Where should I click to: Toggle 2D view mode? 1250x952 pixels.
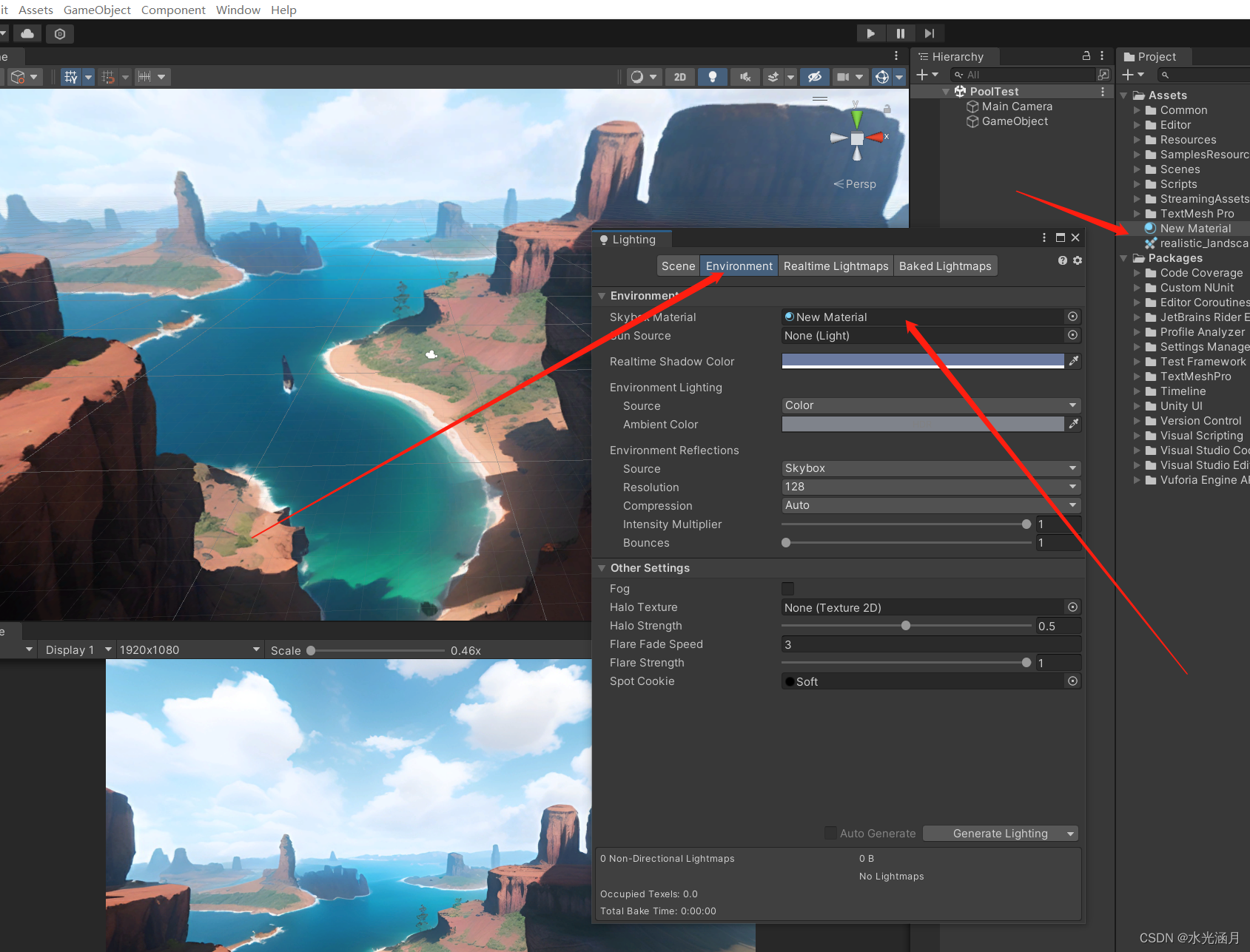[x=680, y=77]
